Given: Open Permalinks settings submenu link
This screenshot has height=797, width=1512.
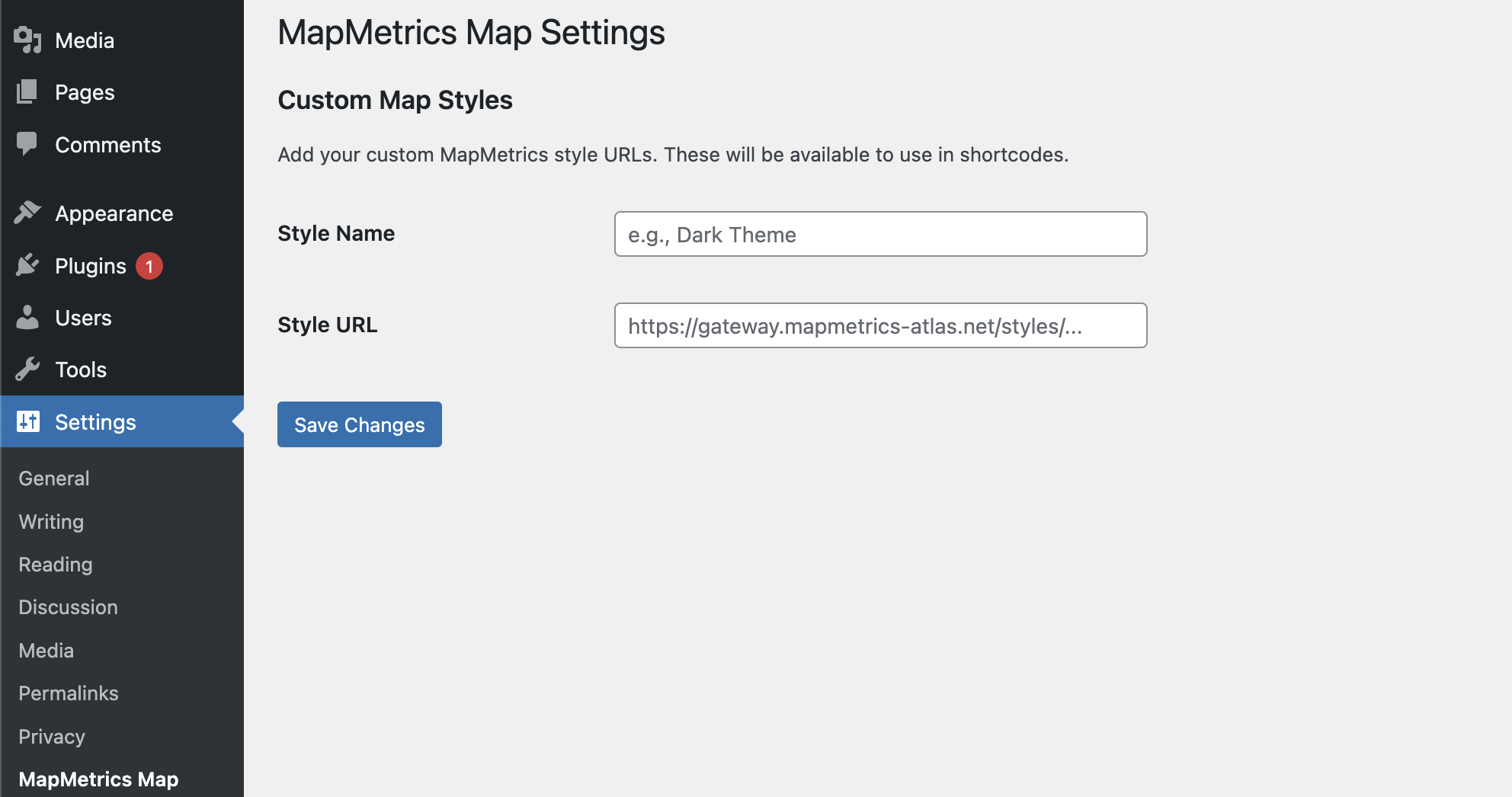Looking at the screenshot, I should tap(69, 693).
